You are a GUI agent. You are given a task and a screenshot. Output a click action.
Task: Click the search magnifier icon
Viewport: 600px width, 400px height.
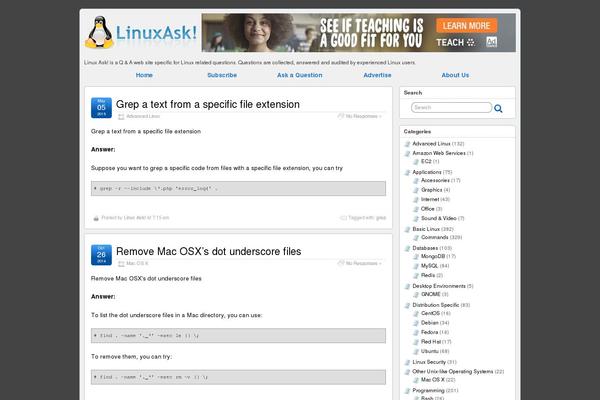coord(498,108)
